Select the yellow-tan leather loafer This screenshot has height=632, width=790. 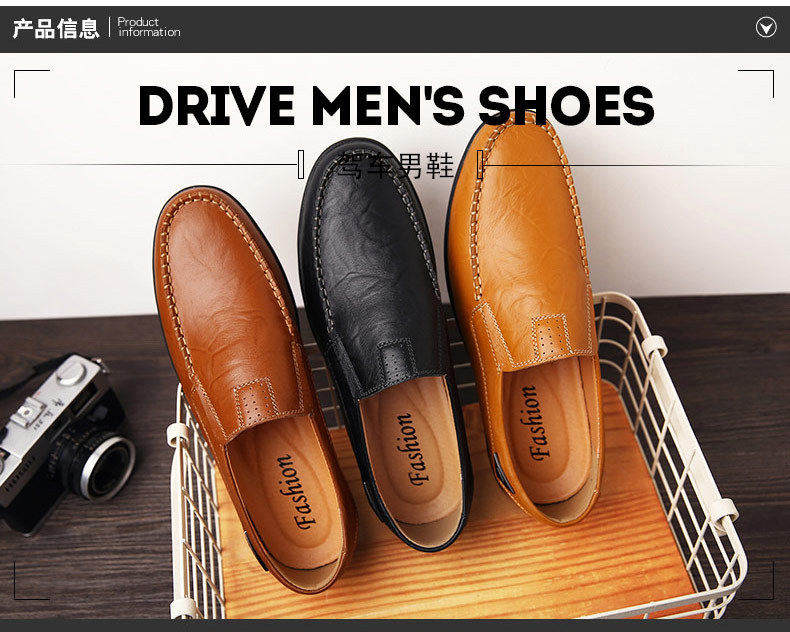pyautogui.click(x=525, y=318)
